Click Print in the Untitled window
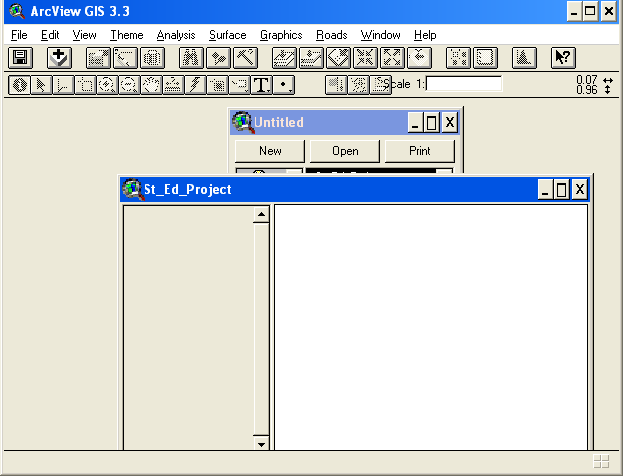 click(x=420, y=151)
